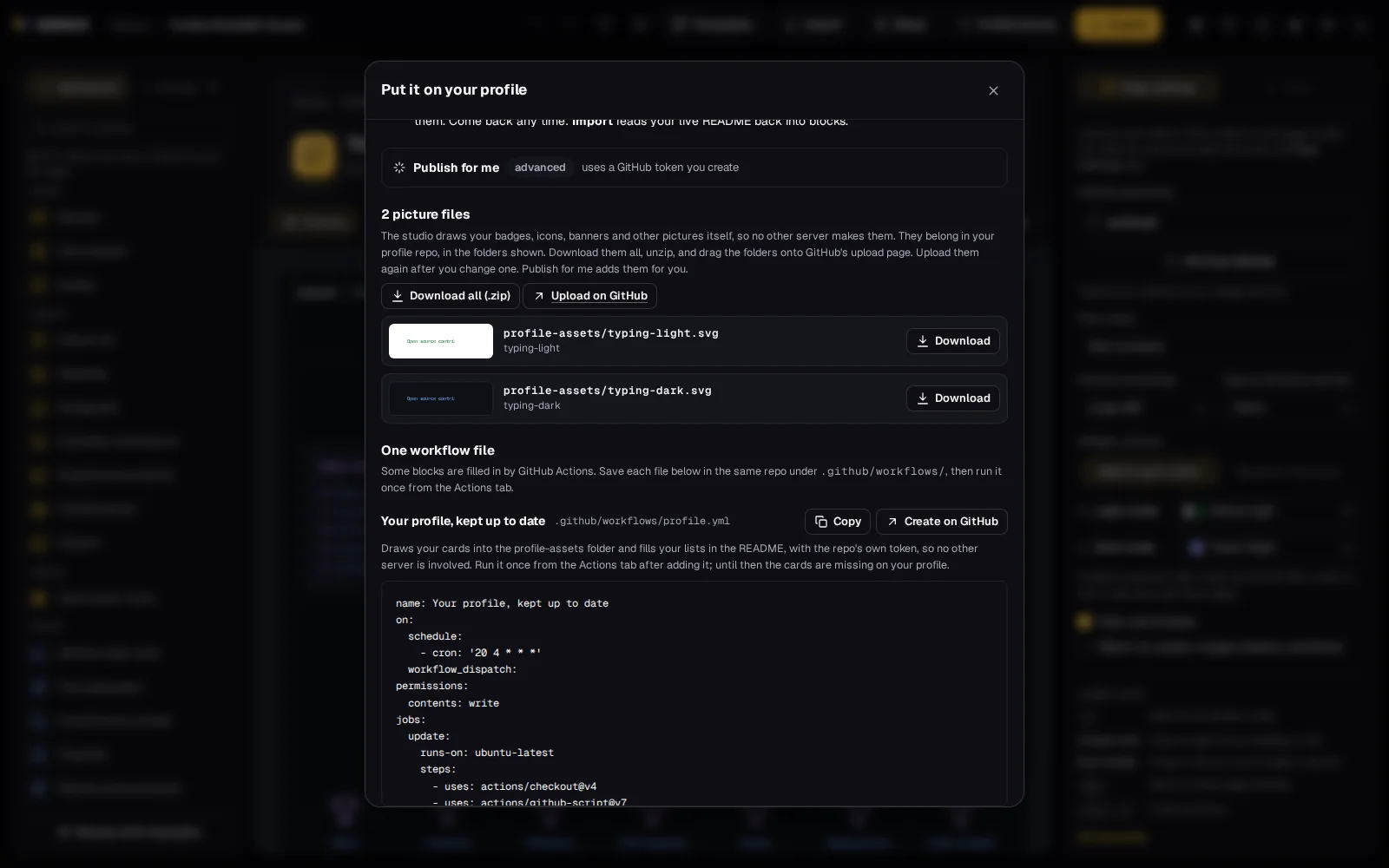1389x868 pixels.
Task: Close the 'Put it on your profile' dialog
Action: click(993, 90)
